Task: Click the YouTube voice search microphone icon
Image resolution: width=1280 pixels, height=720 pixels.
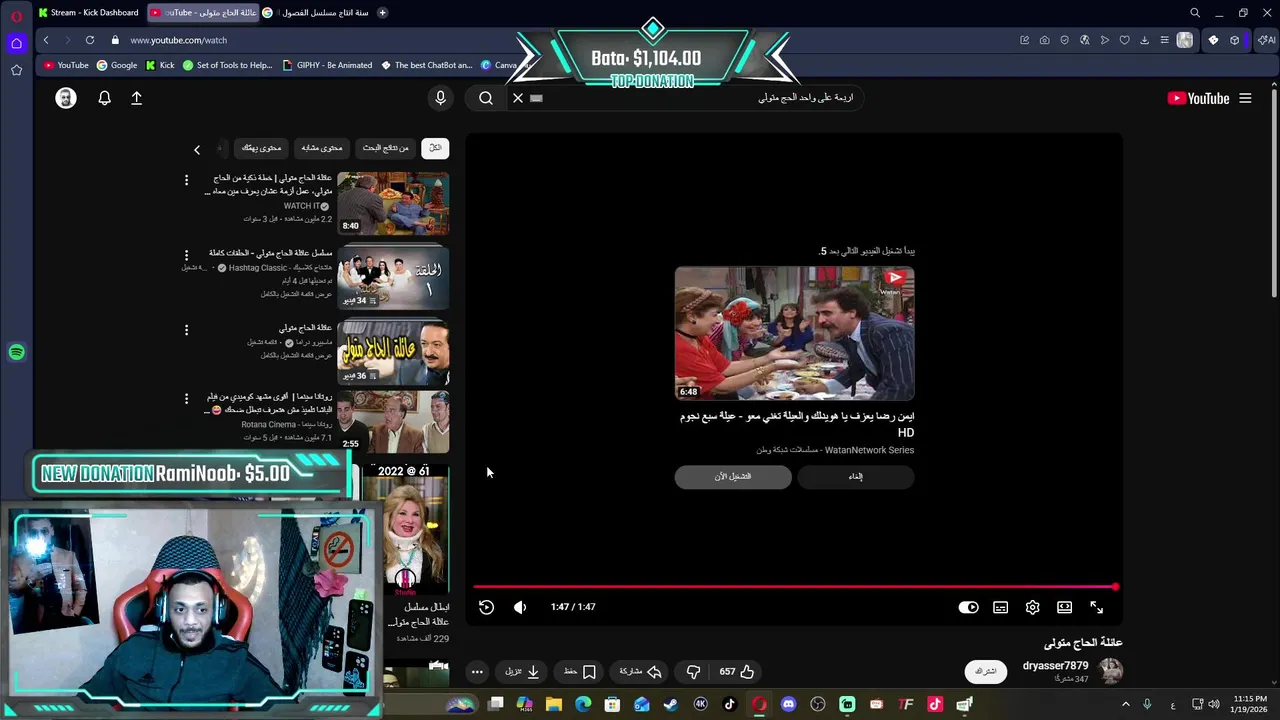Action: click(440, 98)
